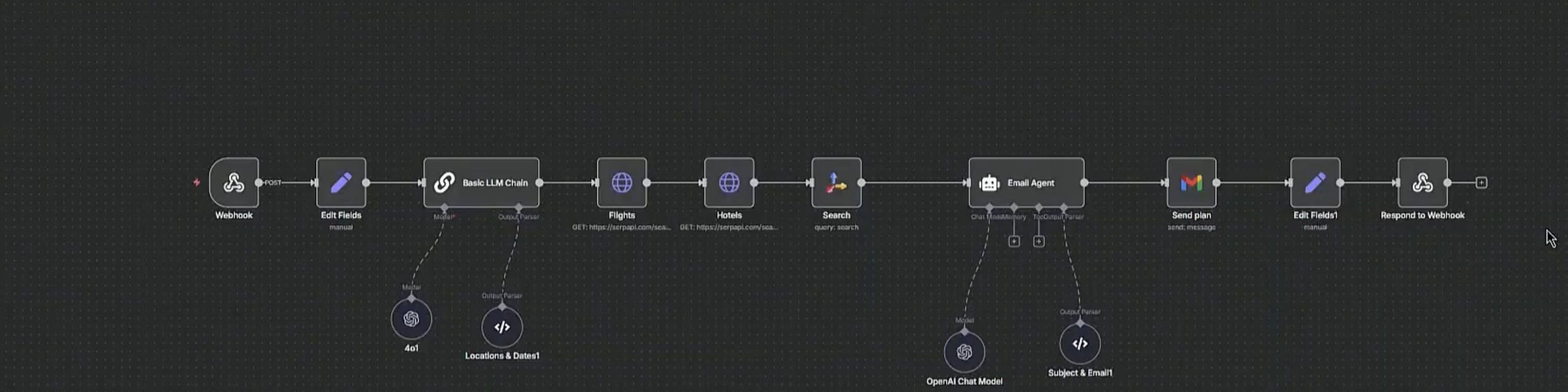This screenshot has width=1568, height=392.
Task: Add a Tool sub-node to Email Agent
Action: point(1039,242)
